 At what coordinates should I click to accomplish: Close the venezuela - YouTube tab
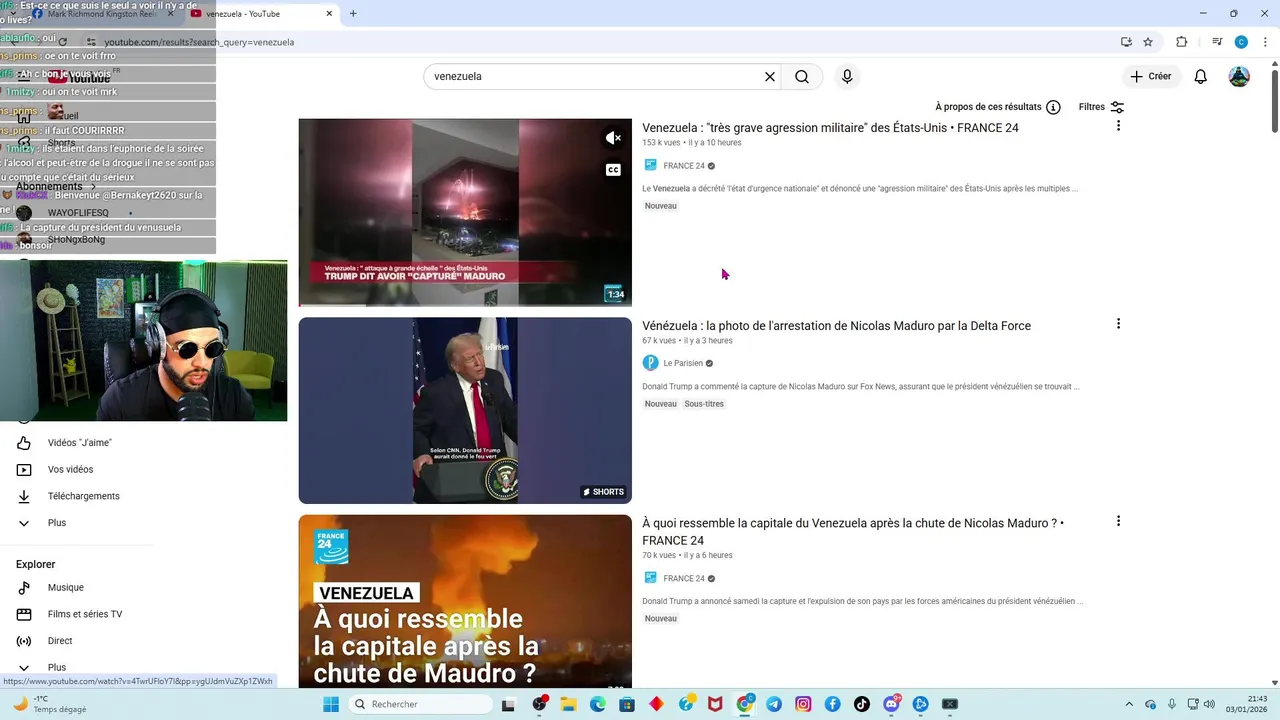coord(329,14)
